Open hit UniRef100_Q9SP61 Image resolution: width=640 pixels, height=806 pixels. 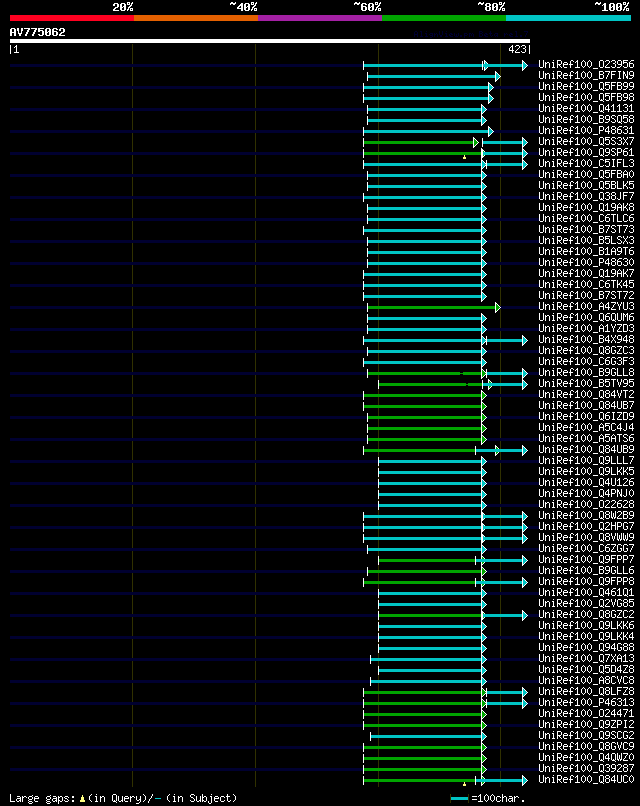(587, 153)
